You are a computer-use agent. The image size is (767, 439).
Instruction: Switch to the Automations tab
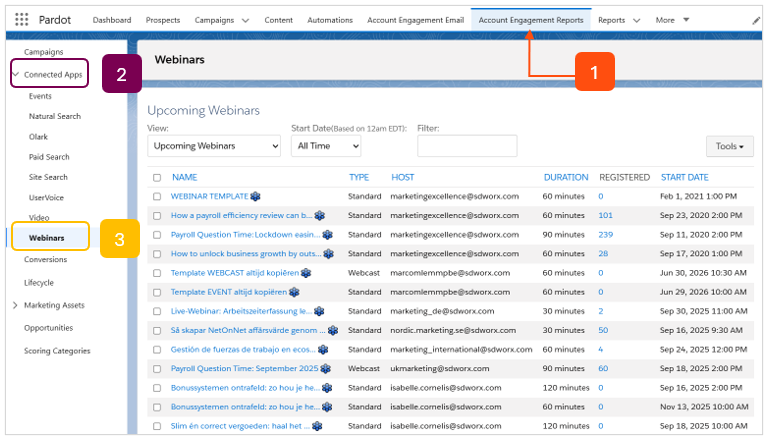pyautogui.click(x=330, y=20)
